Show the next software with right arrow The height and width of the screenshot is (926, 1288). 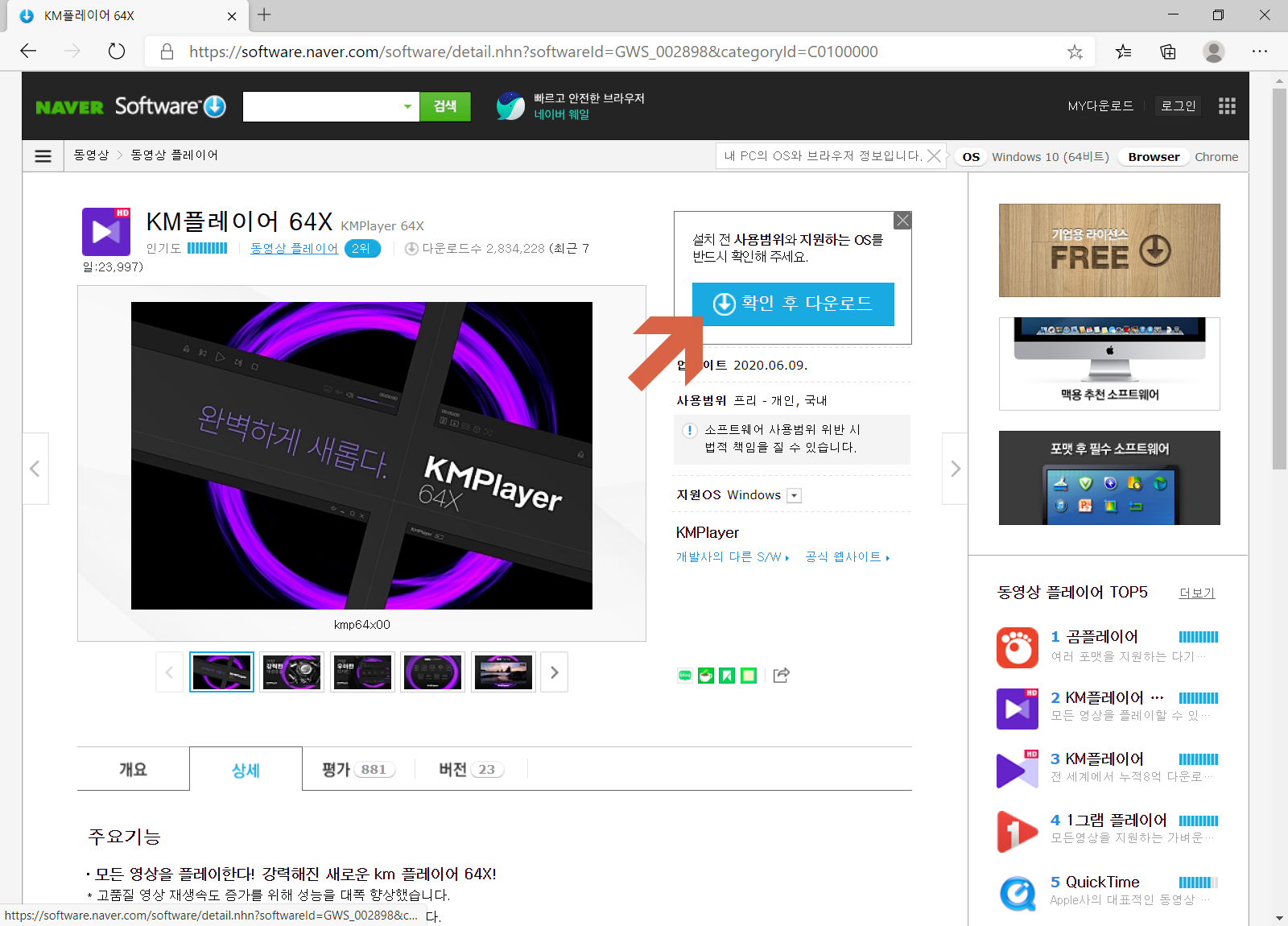[956, 469]
